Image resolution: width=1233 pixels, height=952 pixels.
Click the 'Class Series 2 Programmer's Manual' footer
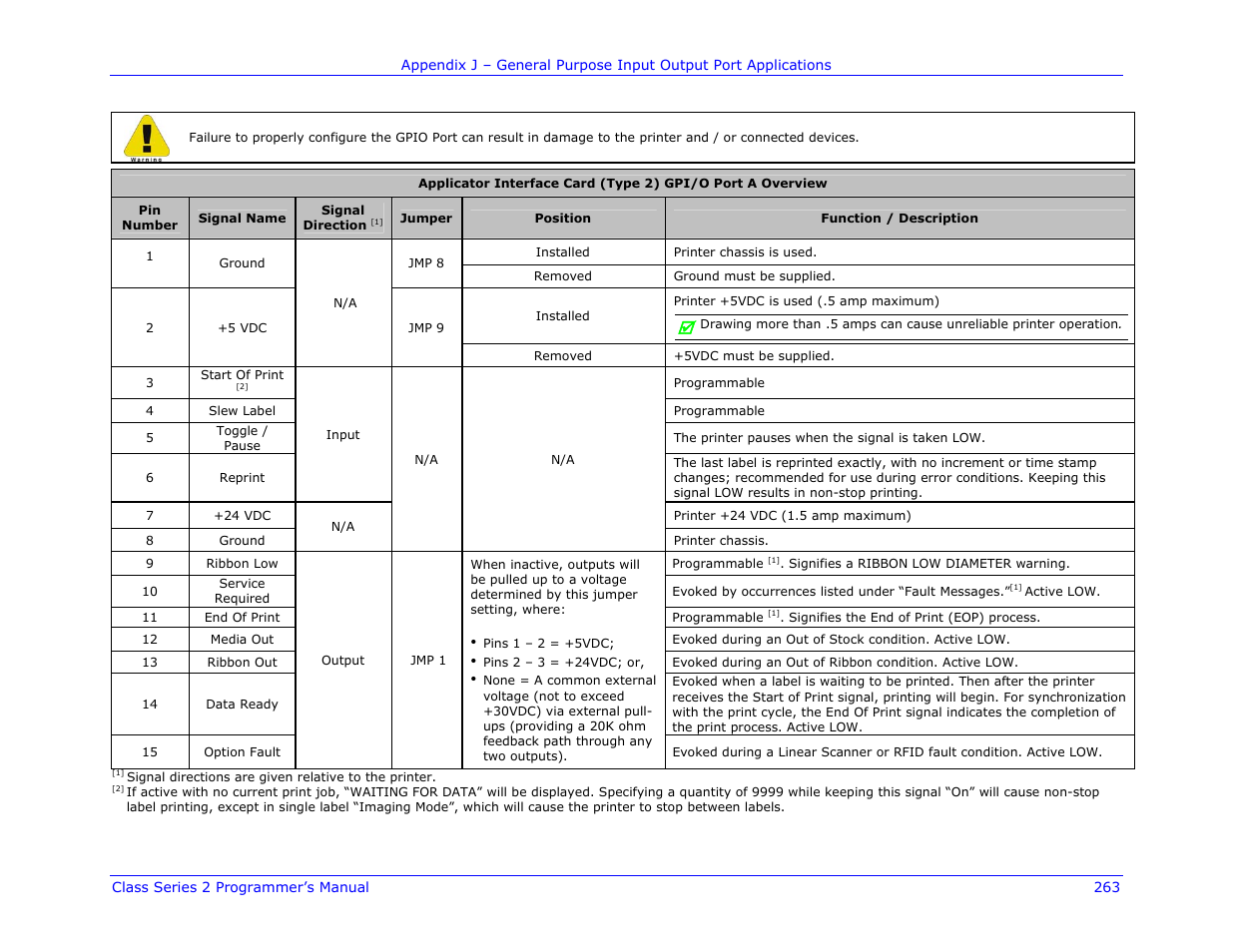pos(241,887)
